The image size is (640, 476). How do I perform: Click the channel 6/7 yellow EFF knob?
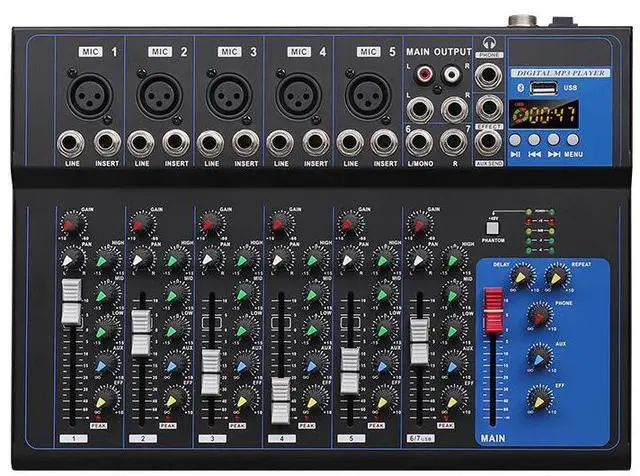tap(454, 400)
